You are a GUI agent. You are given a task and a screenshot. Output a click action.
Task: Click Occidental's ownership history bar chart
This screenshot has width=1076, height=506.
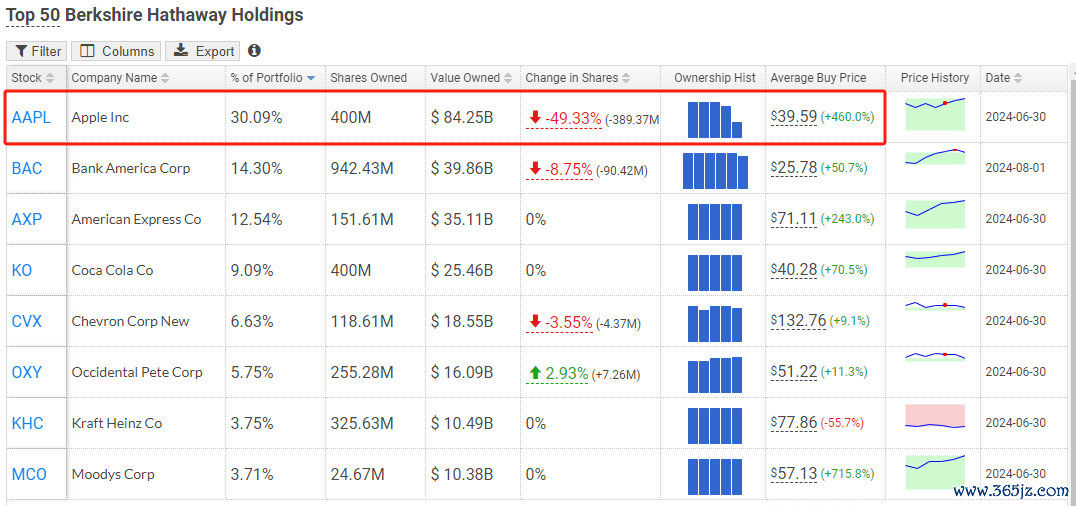[715, 374]
